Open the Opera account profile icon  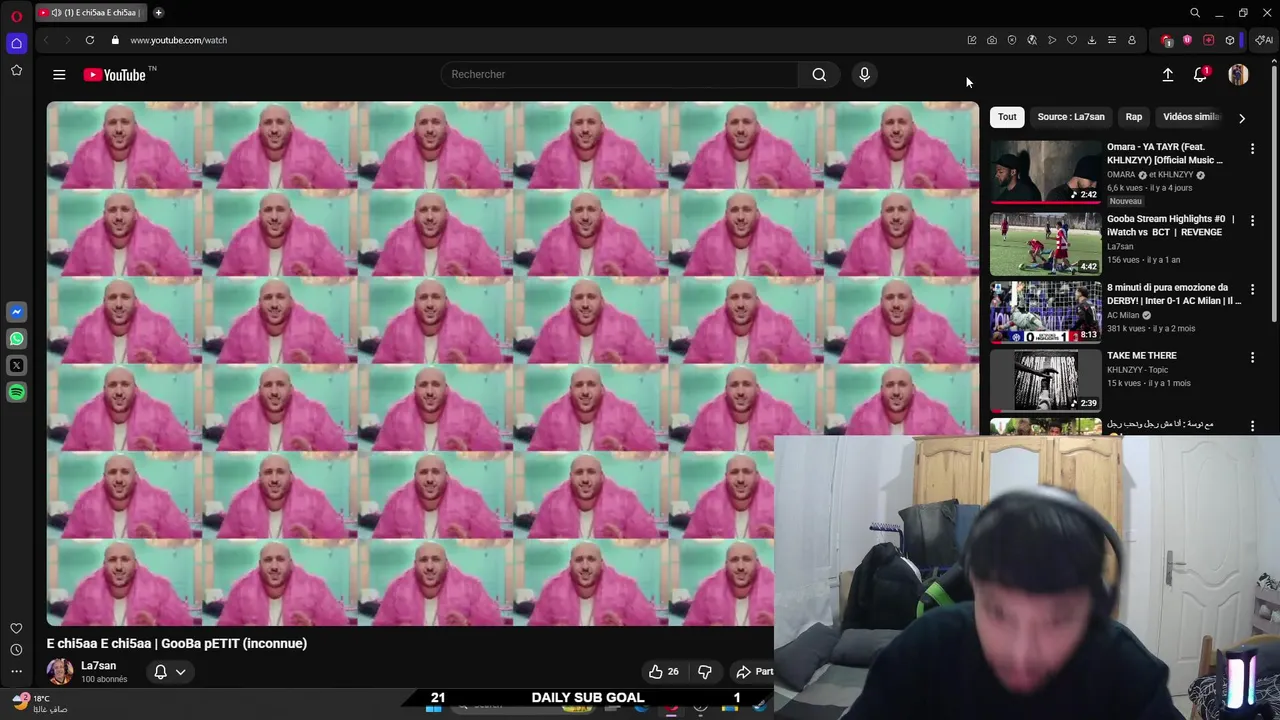pyautogui.click(x=1131, y=40)
